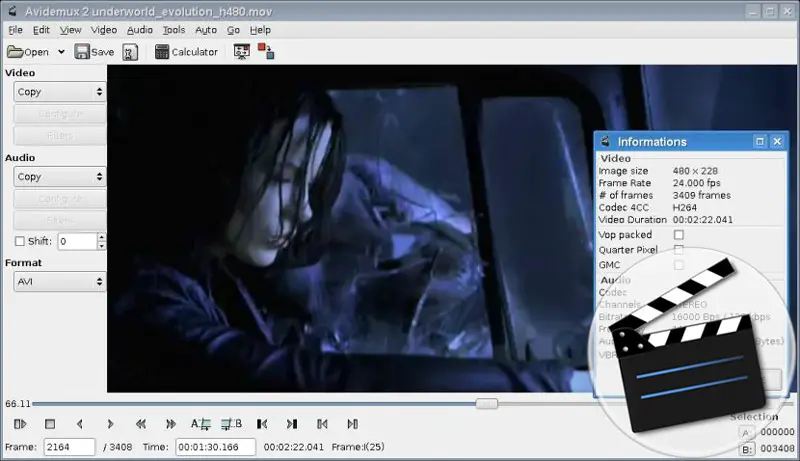Open the Auto menu

206,30
